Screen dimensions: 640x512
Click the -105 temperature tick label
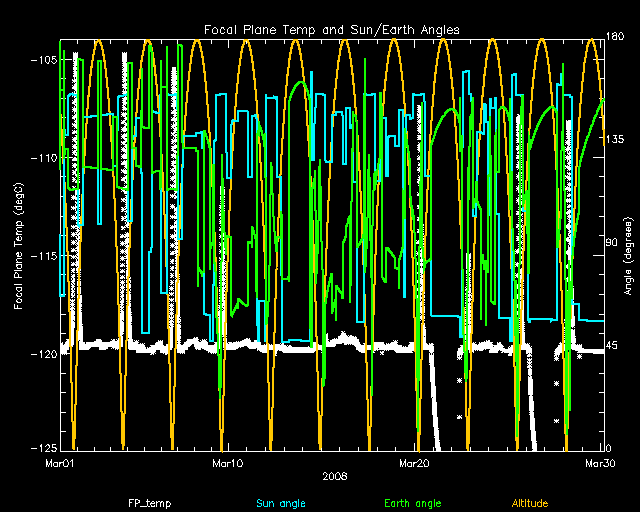[x=42, y=59]
